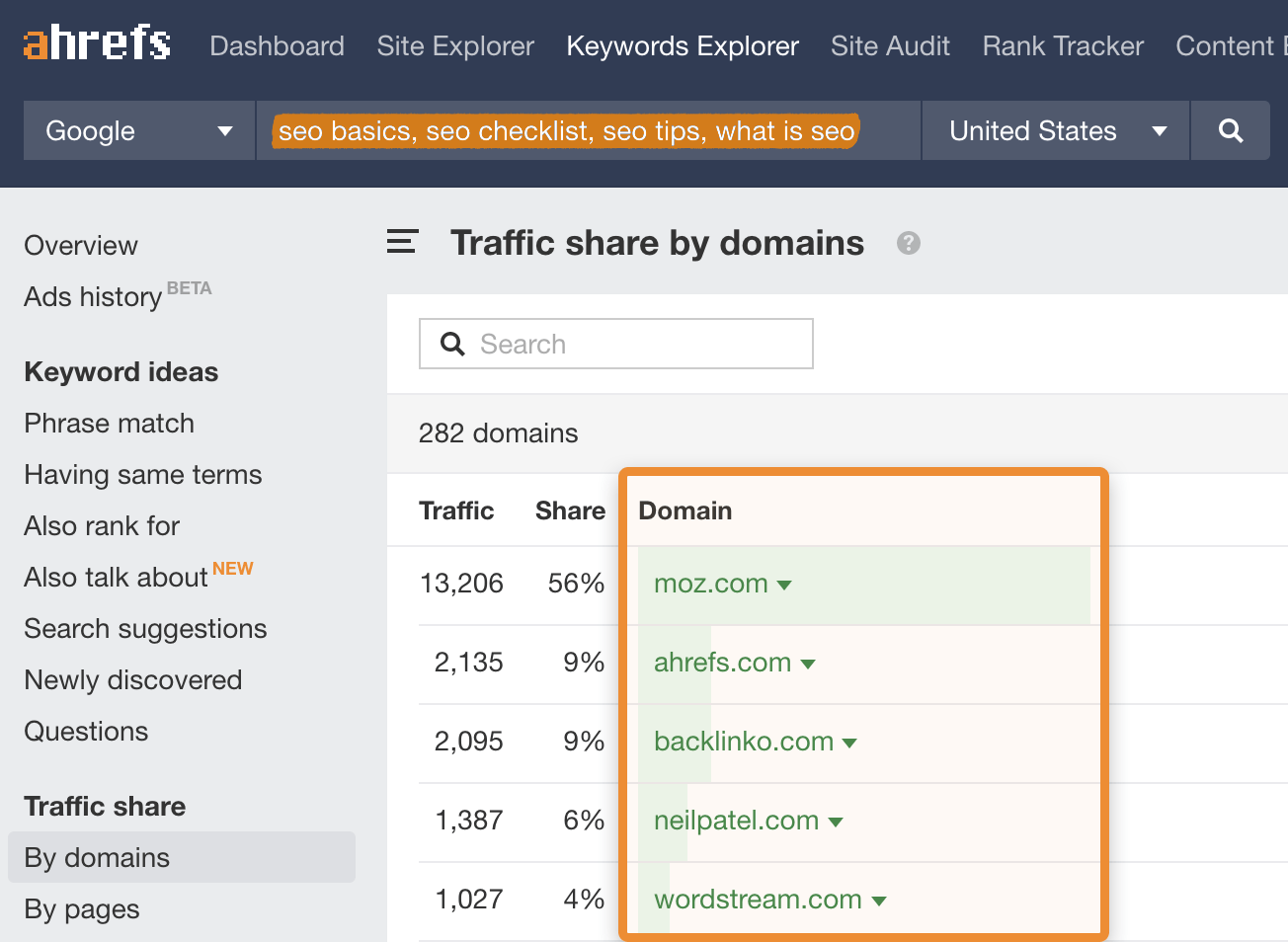Click the help question mark icon
This screenshot has width=1288, height=942.
click(x=908, y=243)
